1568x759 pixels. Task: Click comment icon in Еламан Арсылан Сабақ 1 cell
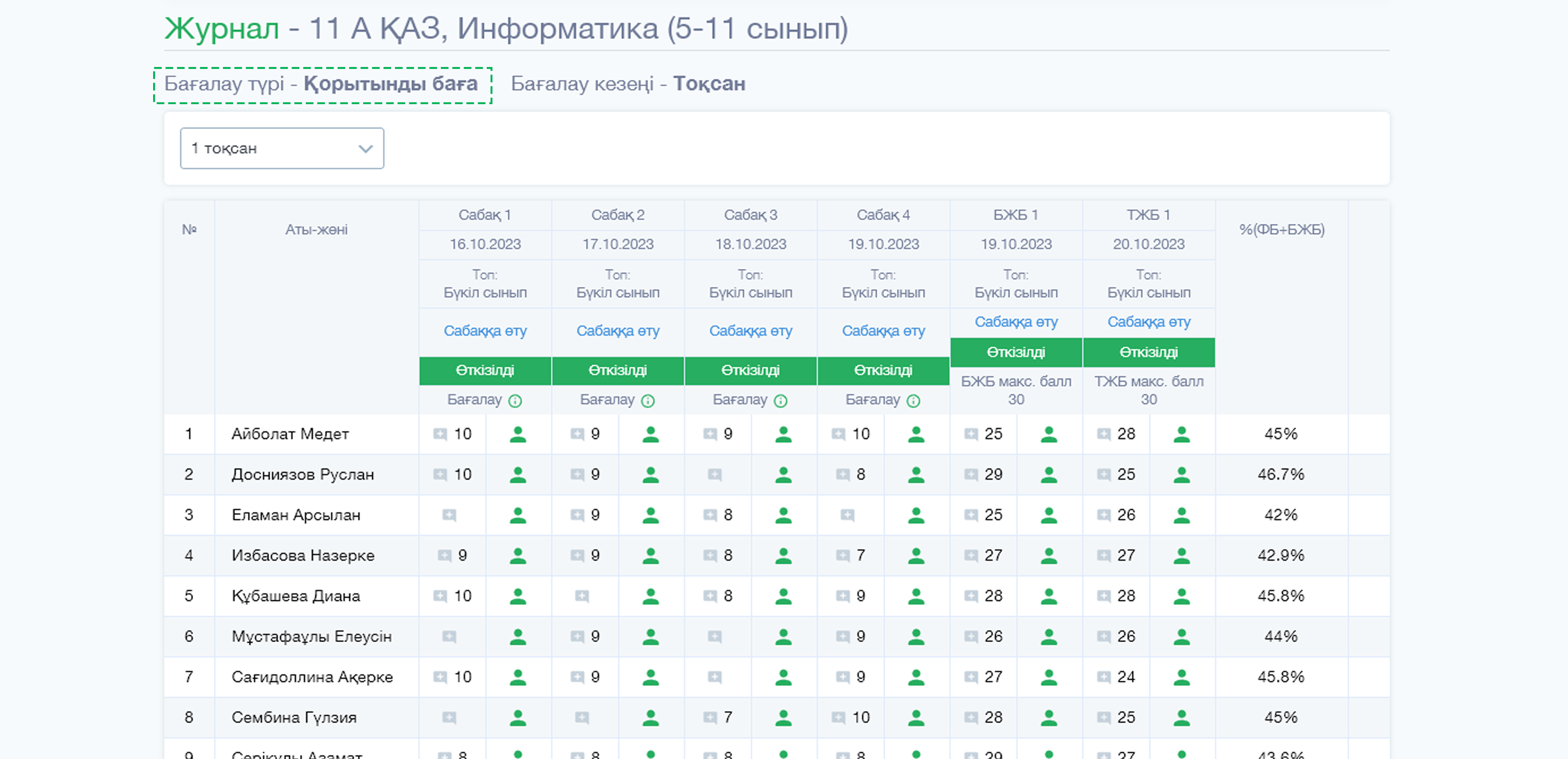point(449,516)
